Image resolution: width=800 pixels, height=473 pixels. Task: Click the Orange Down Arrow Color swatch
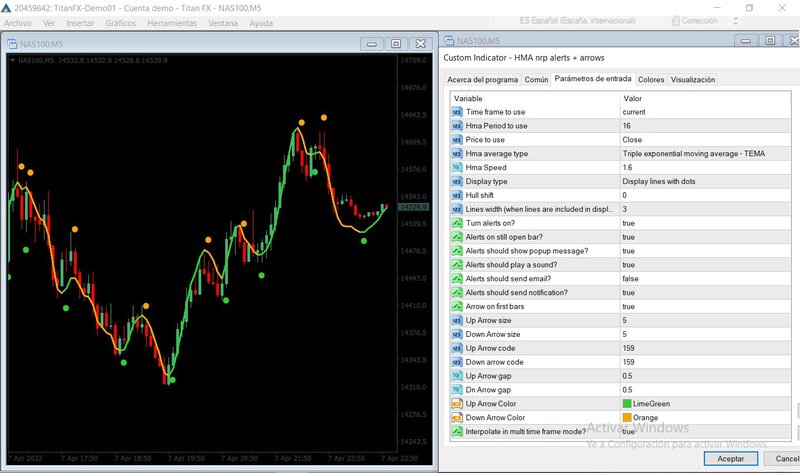point(627,417)
